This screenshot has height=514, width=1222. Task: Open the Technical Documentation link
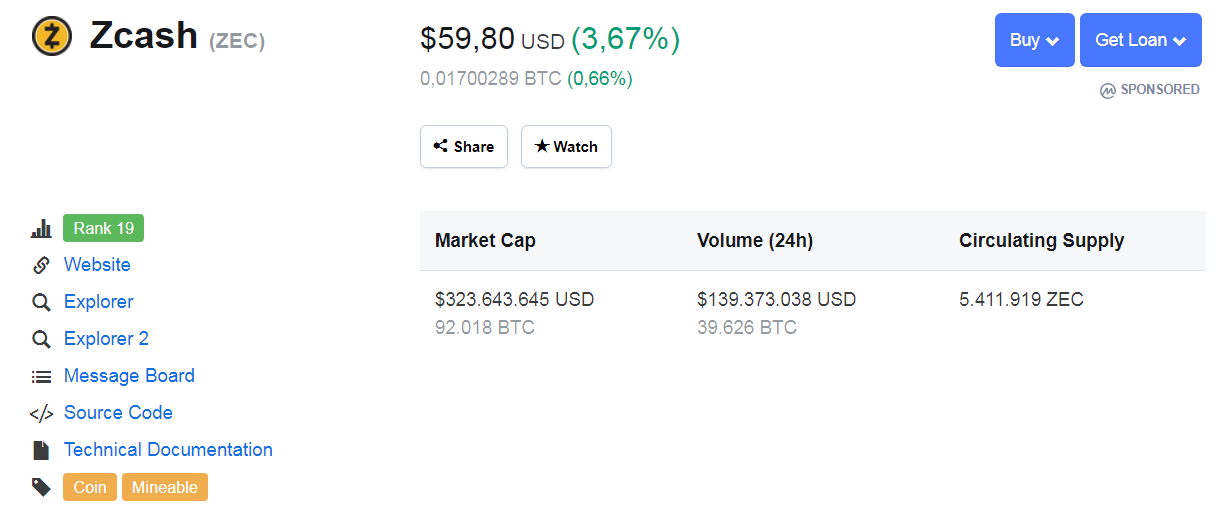click(x=168, y=450)
